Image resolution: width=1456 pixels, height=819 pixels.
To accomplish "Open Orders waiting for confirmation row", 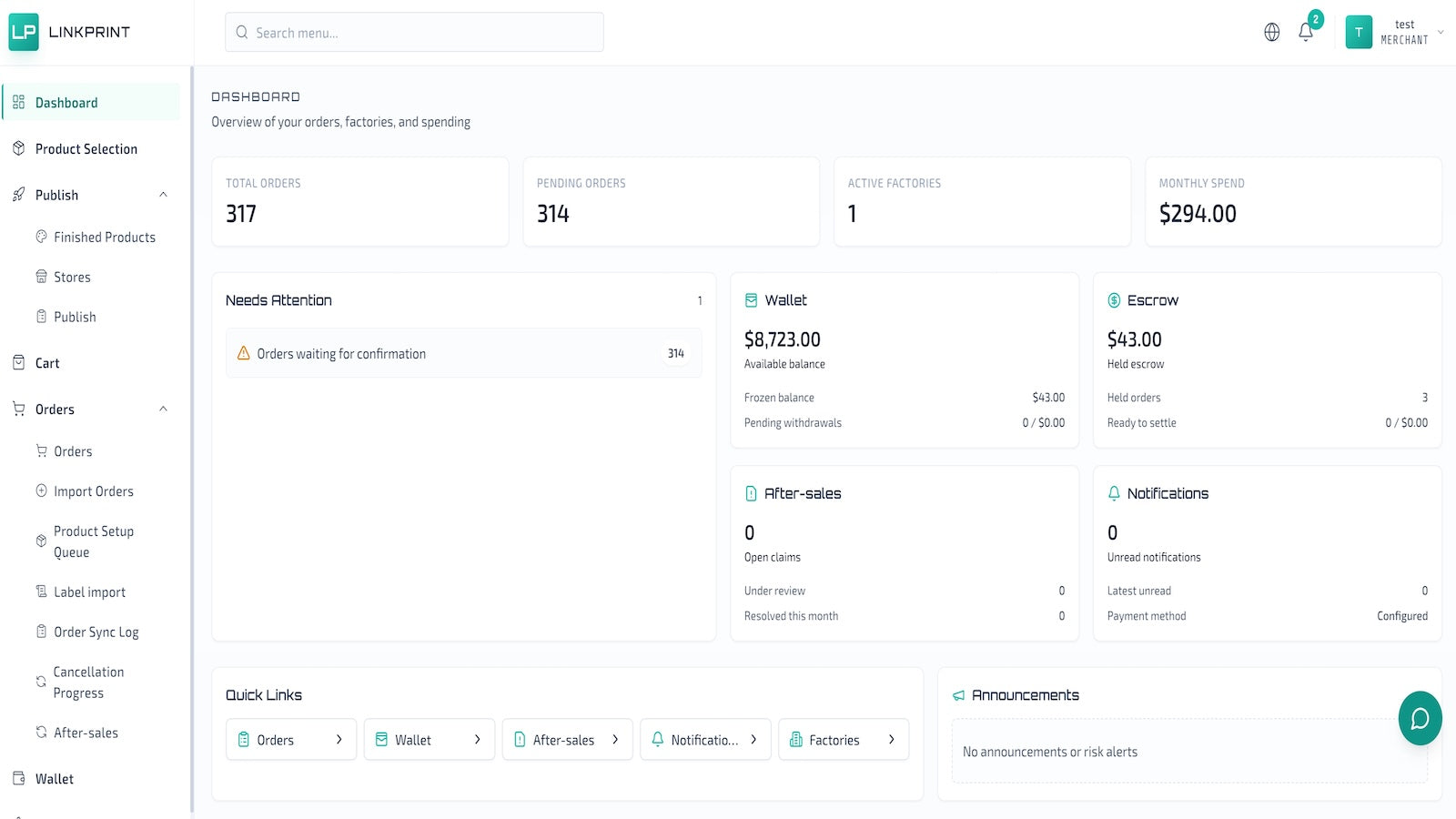I will 463,353.
